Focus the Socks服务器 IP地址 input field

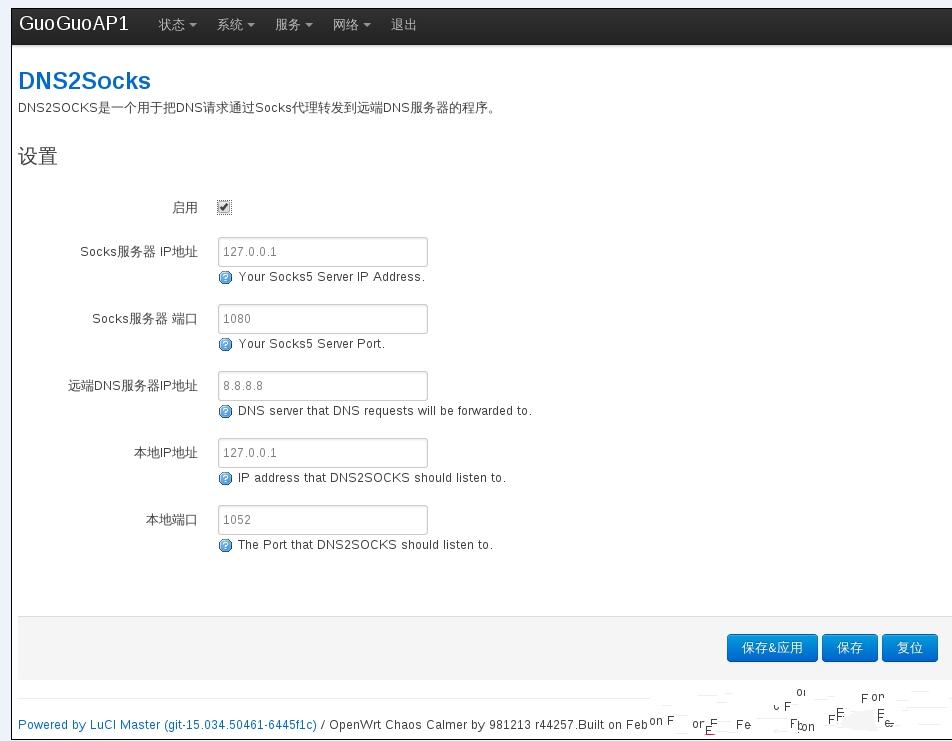point(322,252)
